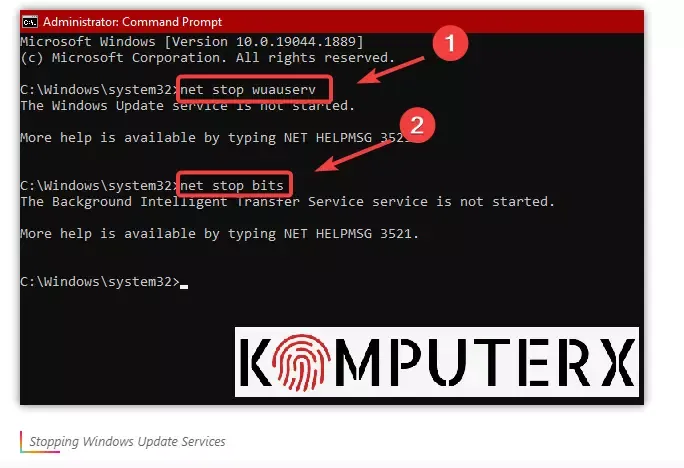Click the 'Stopping Windows Update Services' caption
684x468 pixels.
pos(127,441)
